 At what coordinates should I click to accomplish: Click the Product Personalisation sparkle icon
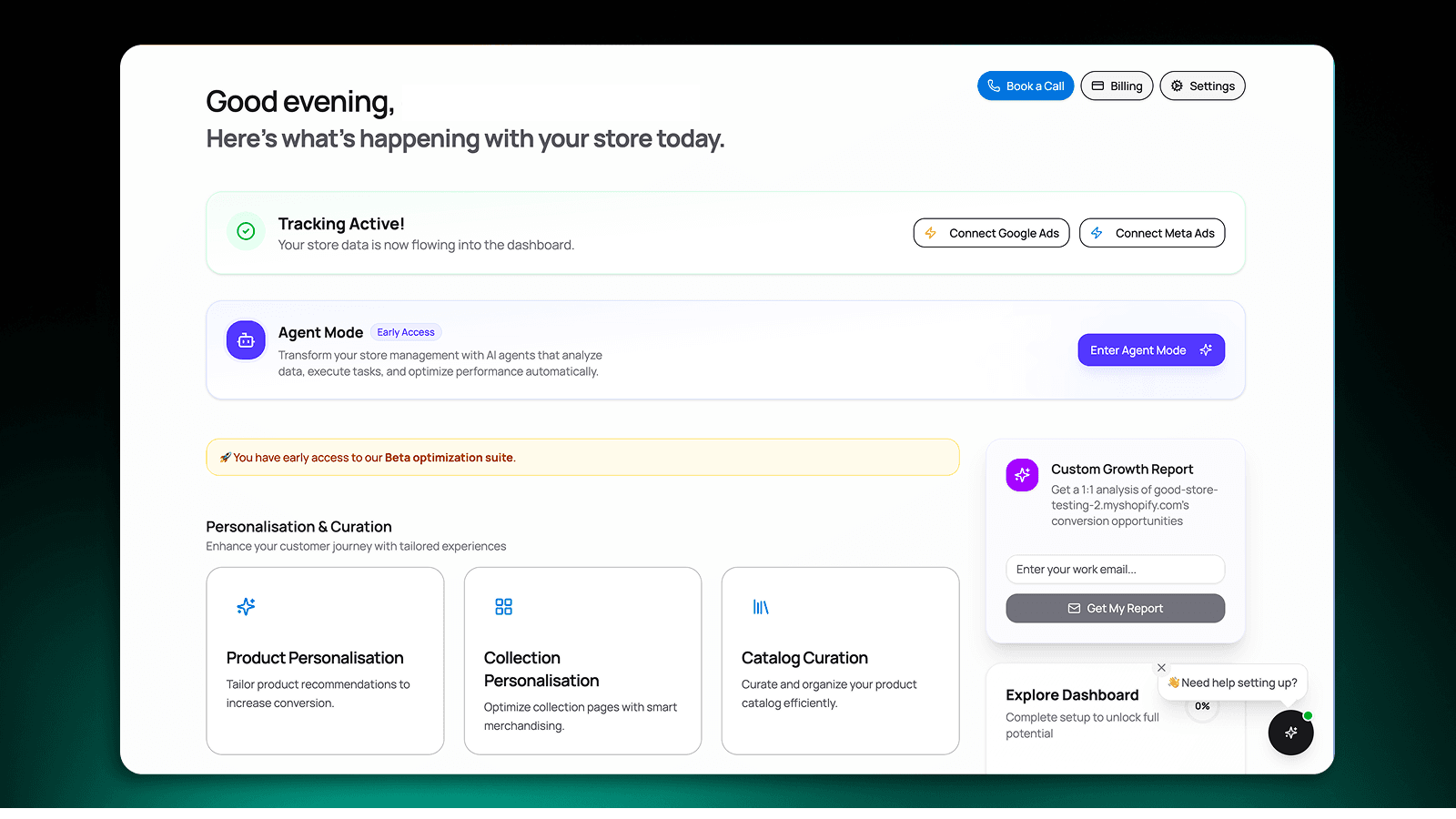point(246,607)
